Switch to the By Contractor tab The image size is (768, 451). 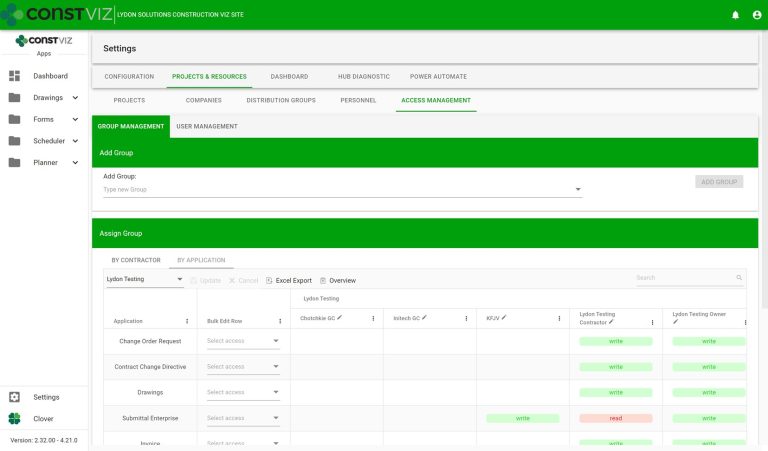click(x=136, y=260)
